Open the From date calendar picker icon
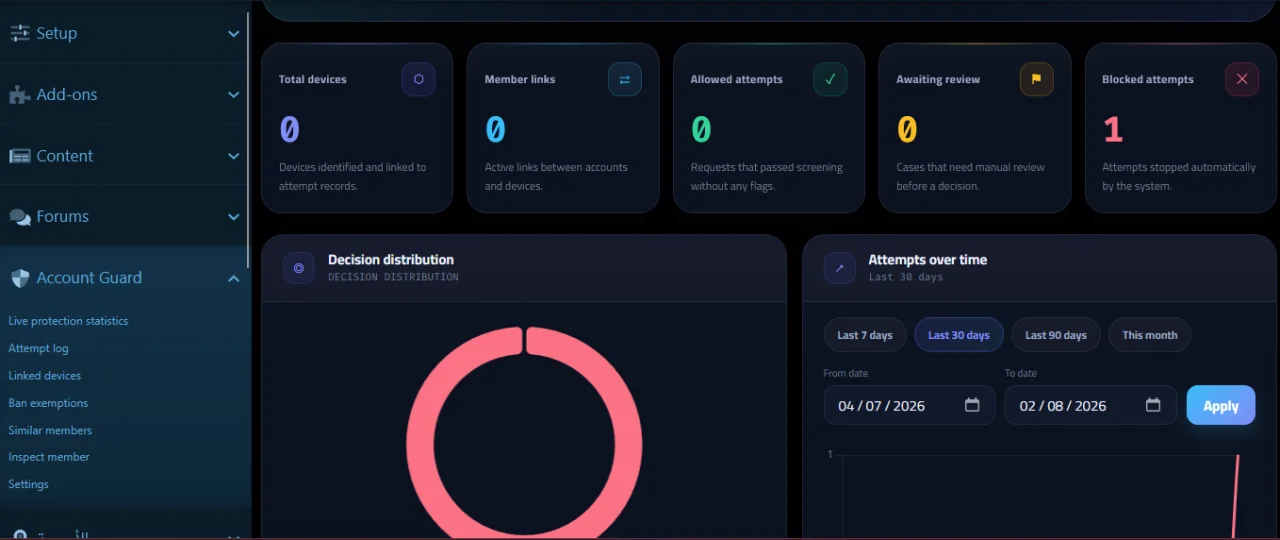The image size is (1280, 540). (972, 405)
